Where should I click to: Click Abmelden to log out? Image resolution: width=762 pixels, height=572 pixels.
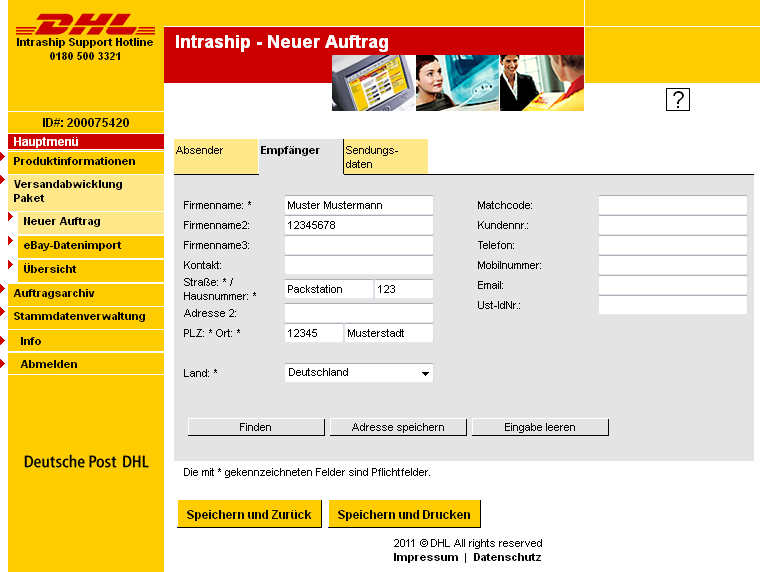pyautogui.click(x=86, y=364)
